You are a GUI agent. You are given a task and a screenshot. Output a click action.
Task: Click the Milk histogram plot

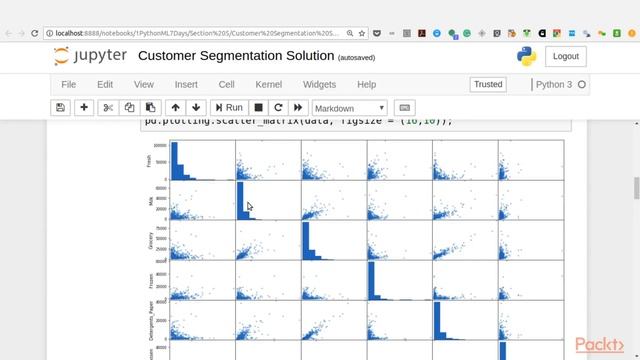tap(268, 200)
